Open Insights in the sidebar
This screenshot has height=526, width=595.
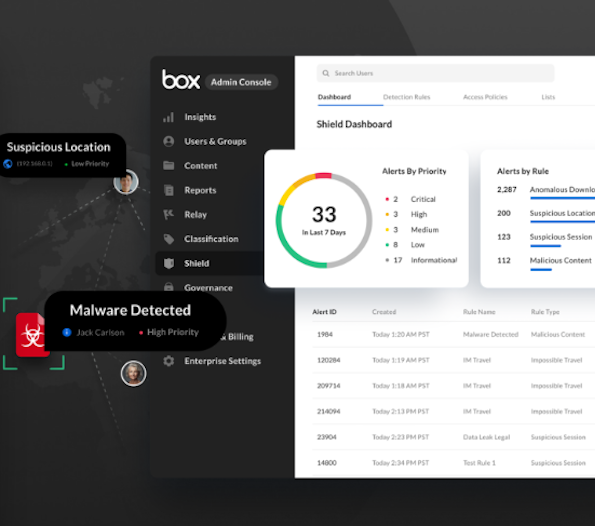point(200,117)
